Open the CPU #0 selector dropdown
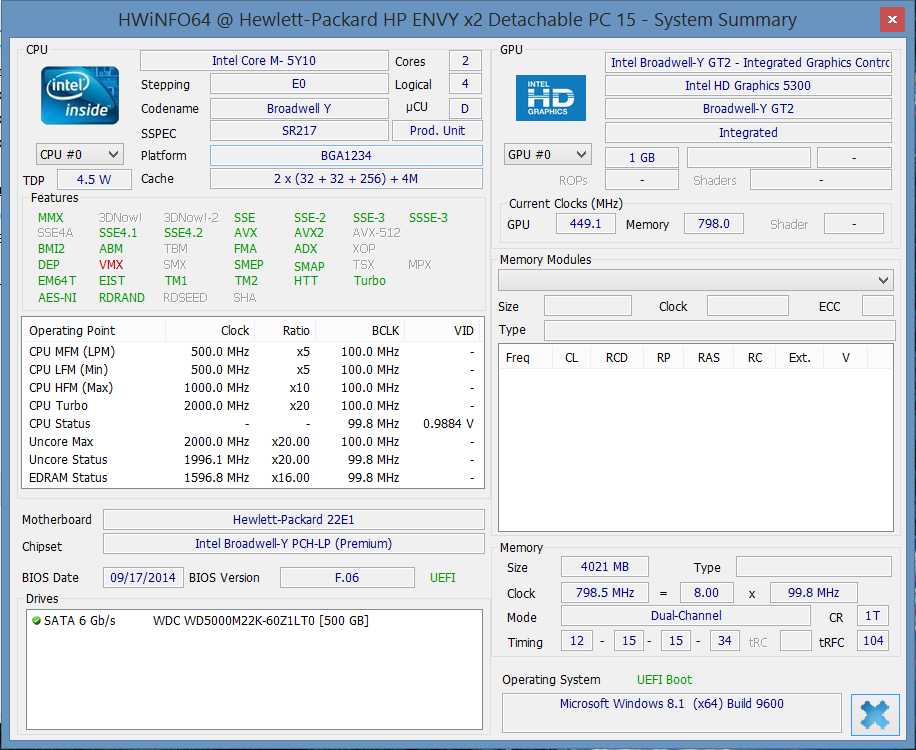The image size is (916, 750). point(79,155)
